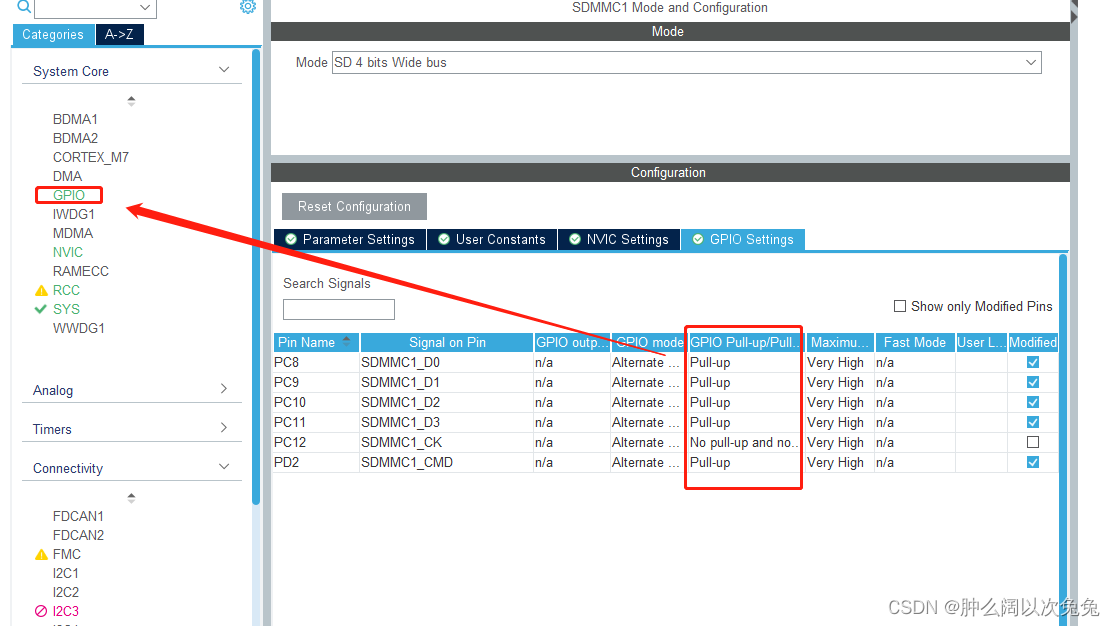This screenshot has height=626, width=1115.
Task: Click PC12 'No pull-up and no...' cell
Action: 744,442
